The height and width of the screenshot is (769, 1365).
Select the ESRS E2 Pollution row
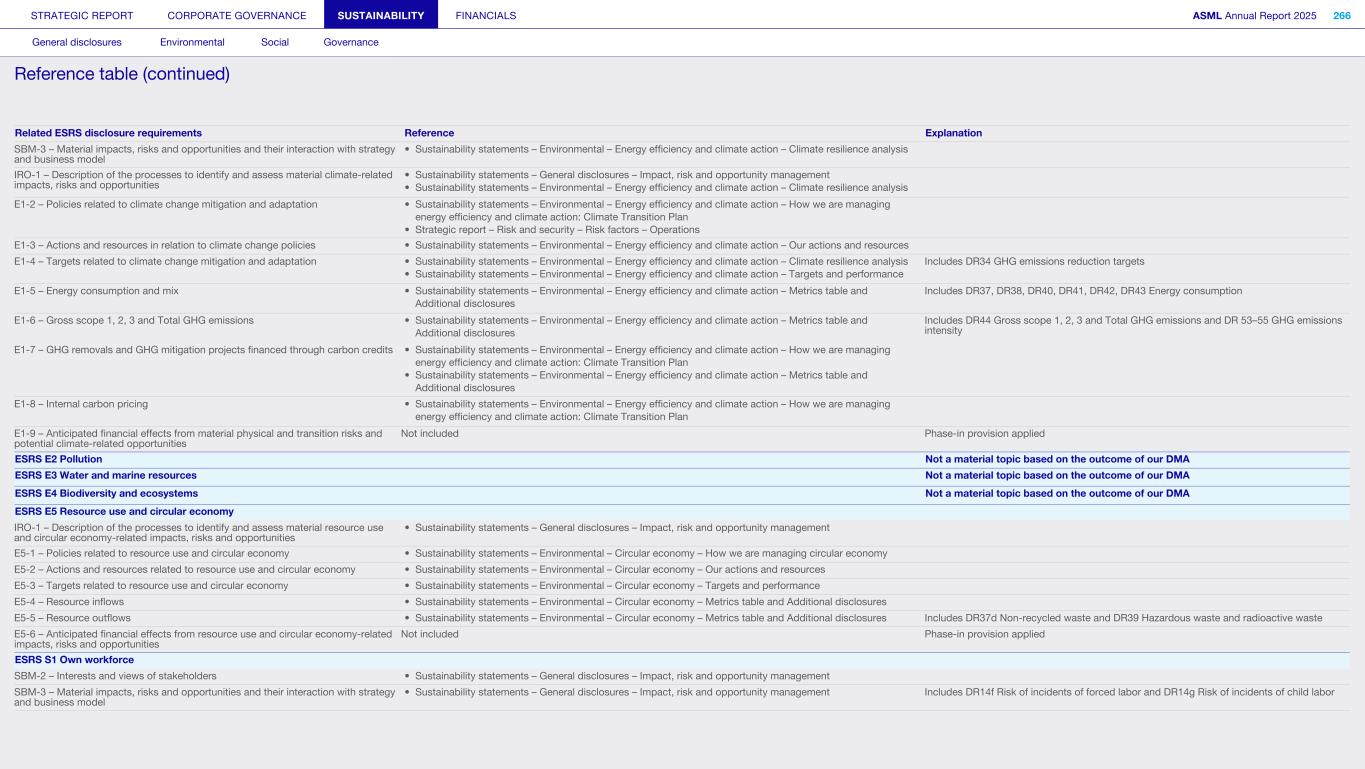pyautogui.click(x=58, y=459)
